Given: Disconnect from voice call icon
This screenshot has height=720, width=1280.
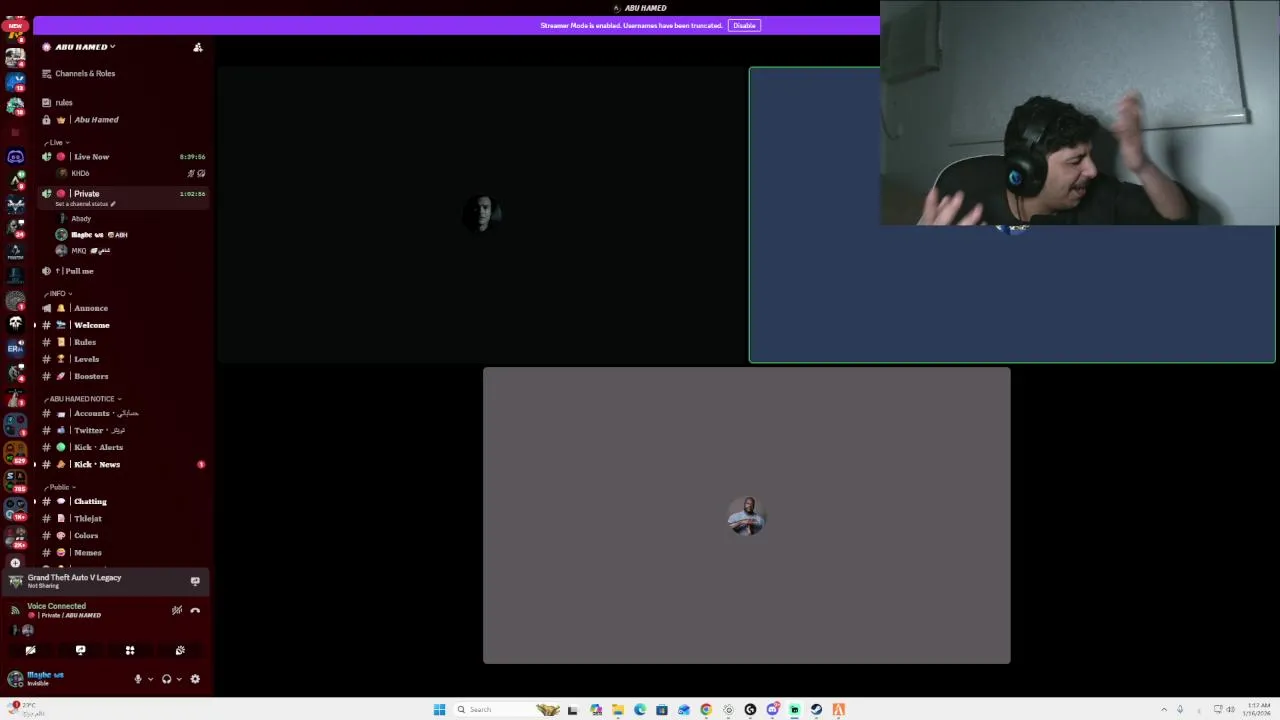Looking at the screenshot, I should 195,610.
